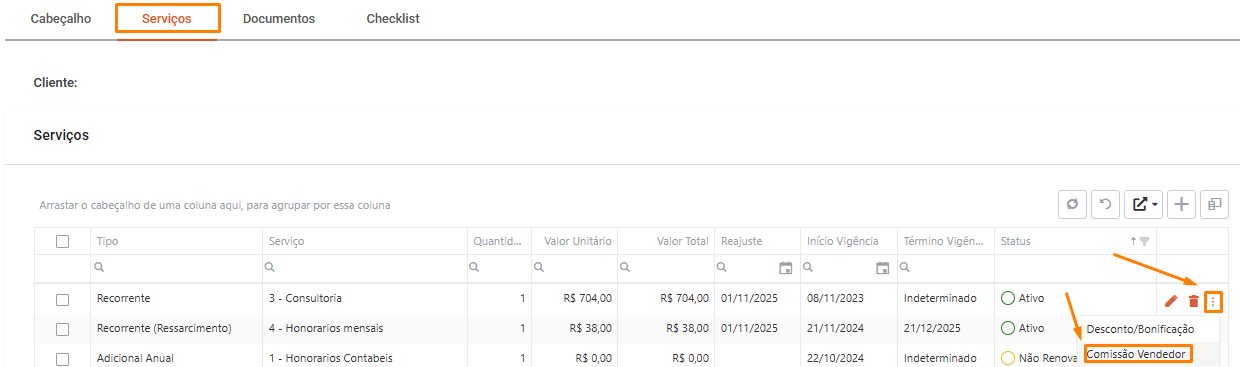
Task: Click the duplicate windows toolbar icon
Action: 1214,204
